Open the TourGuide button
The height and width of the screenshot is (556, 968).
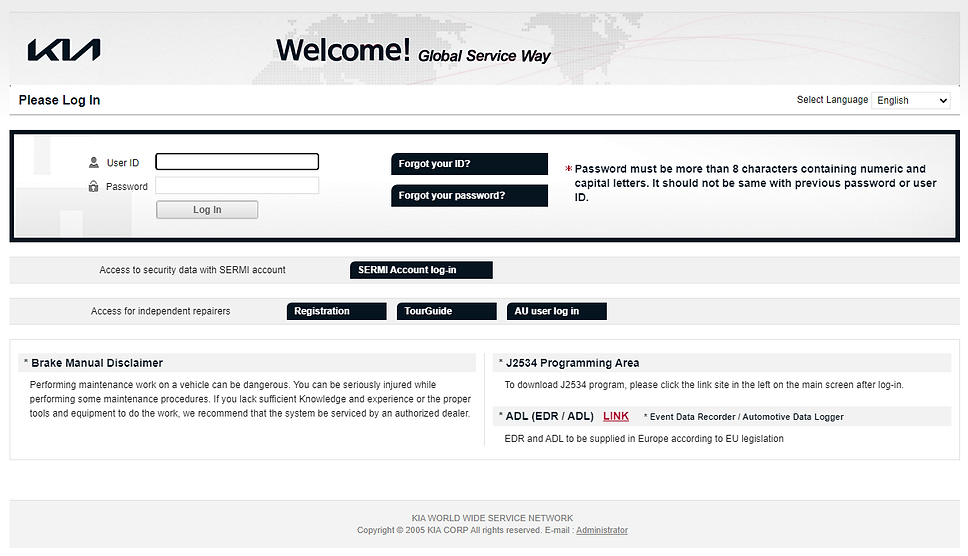pyautogui.click(x=446, y=311)
